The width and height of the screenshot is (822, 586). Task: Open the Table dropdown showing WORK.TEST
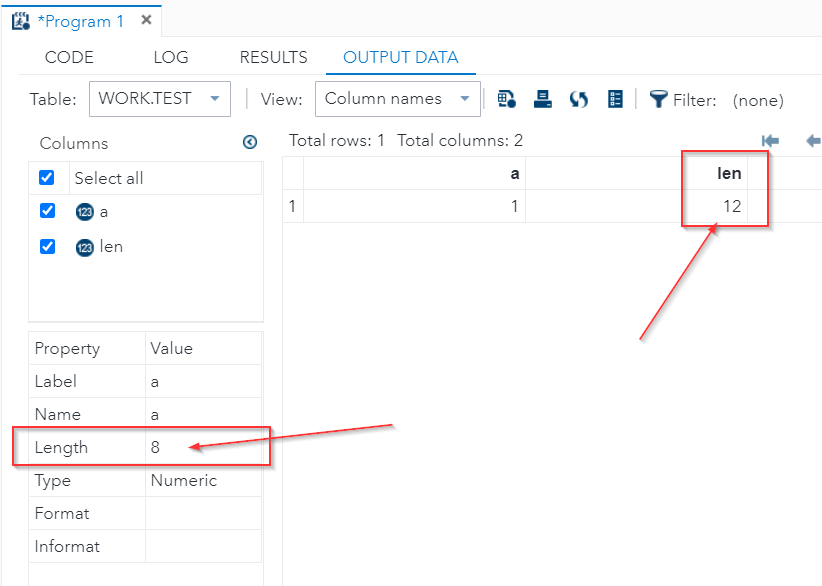pyautogui.click(x=160, y=99)
